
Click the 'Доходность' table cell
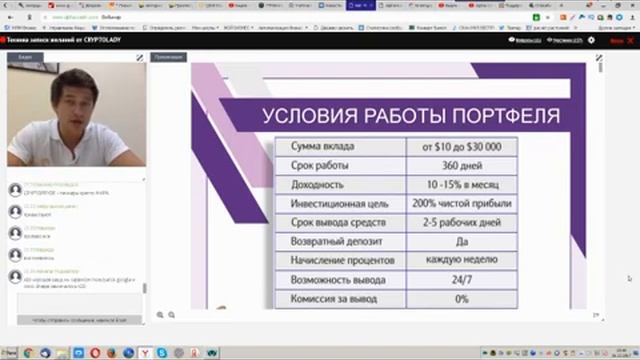340,185
